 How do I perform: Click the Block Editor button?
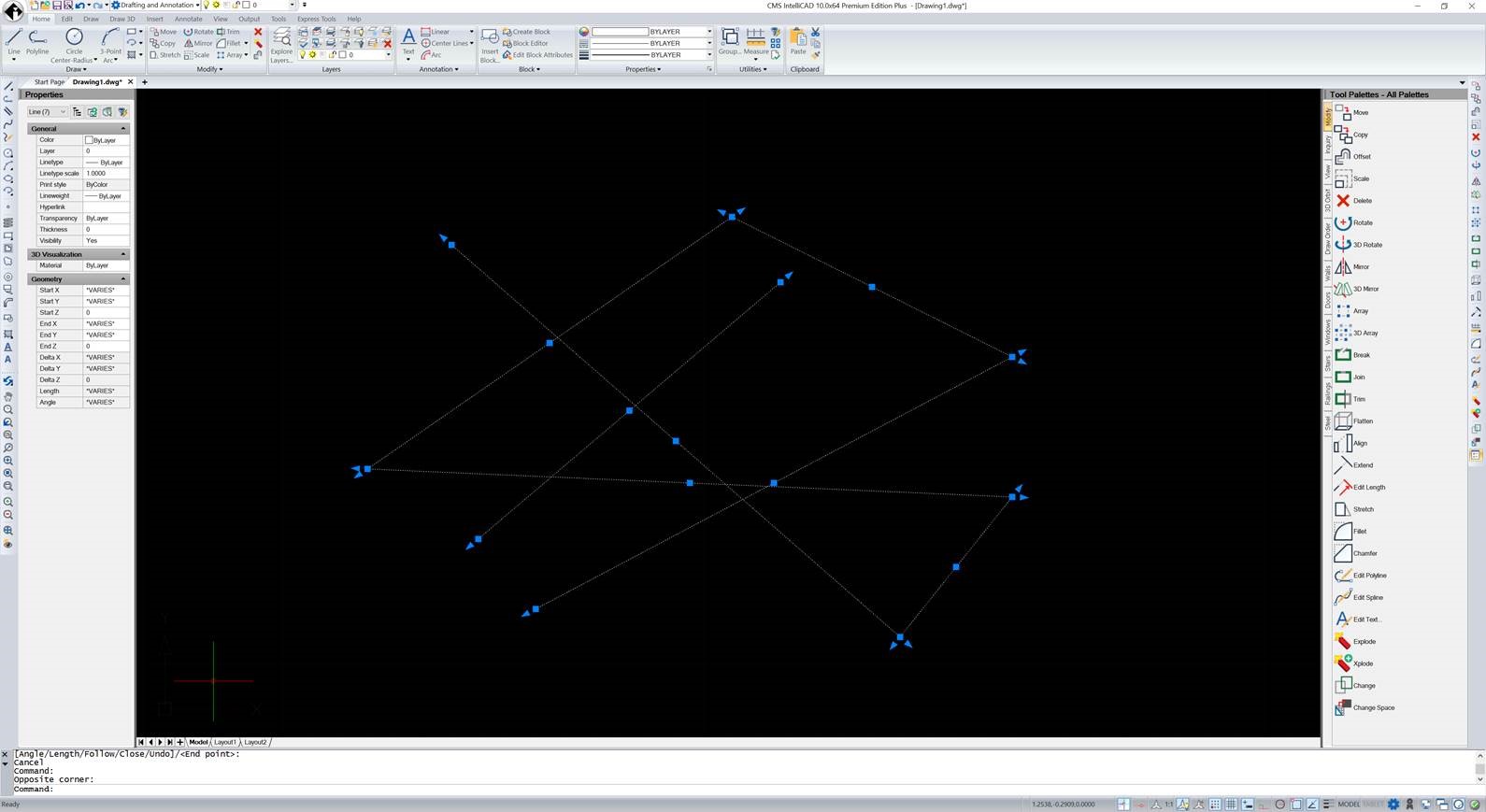[x=525, y=43]
